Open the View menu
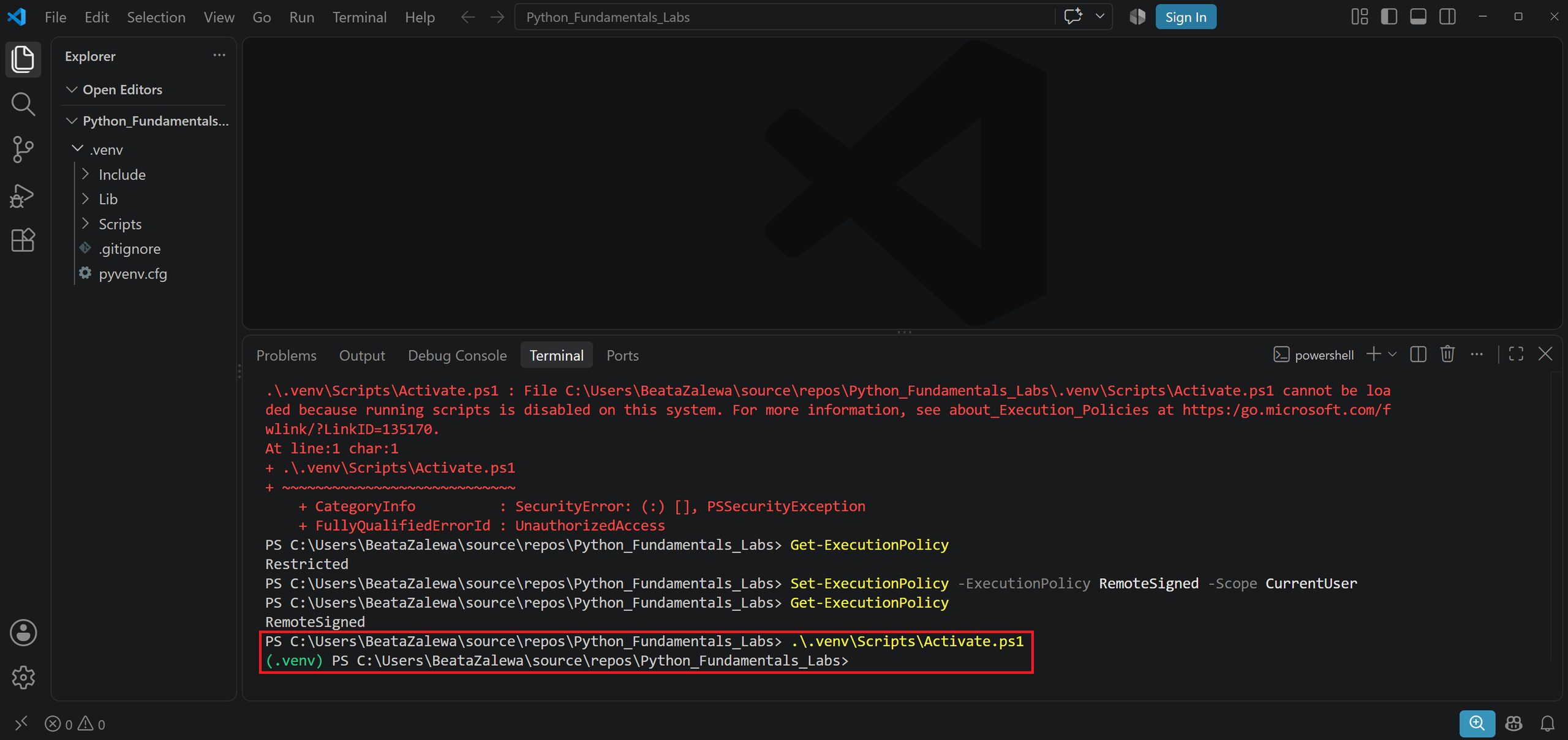Image resolution: width=1568 pixels, height=740 pixels. tap(219, 17)
